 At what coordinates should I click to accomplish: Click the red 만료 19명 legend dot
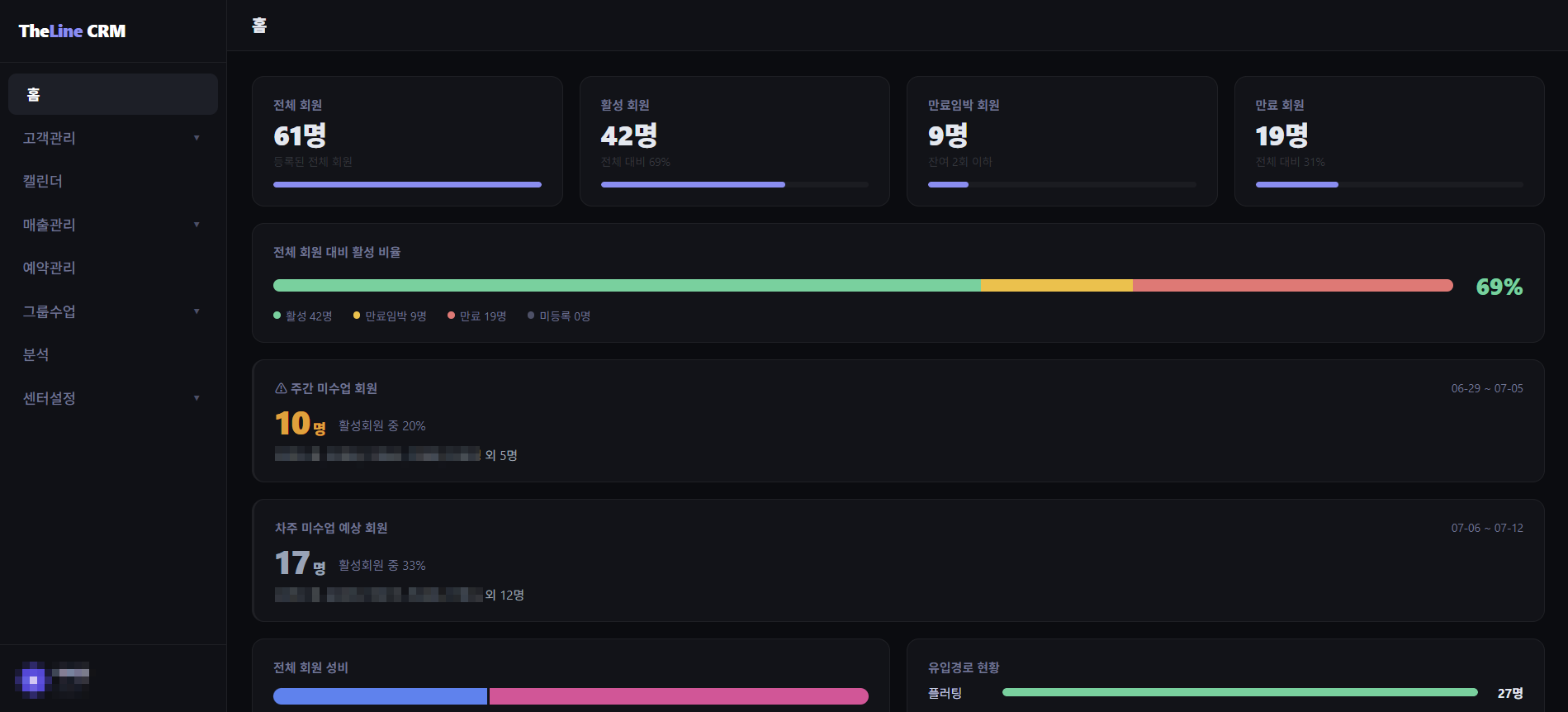click(x=451, y=316)
